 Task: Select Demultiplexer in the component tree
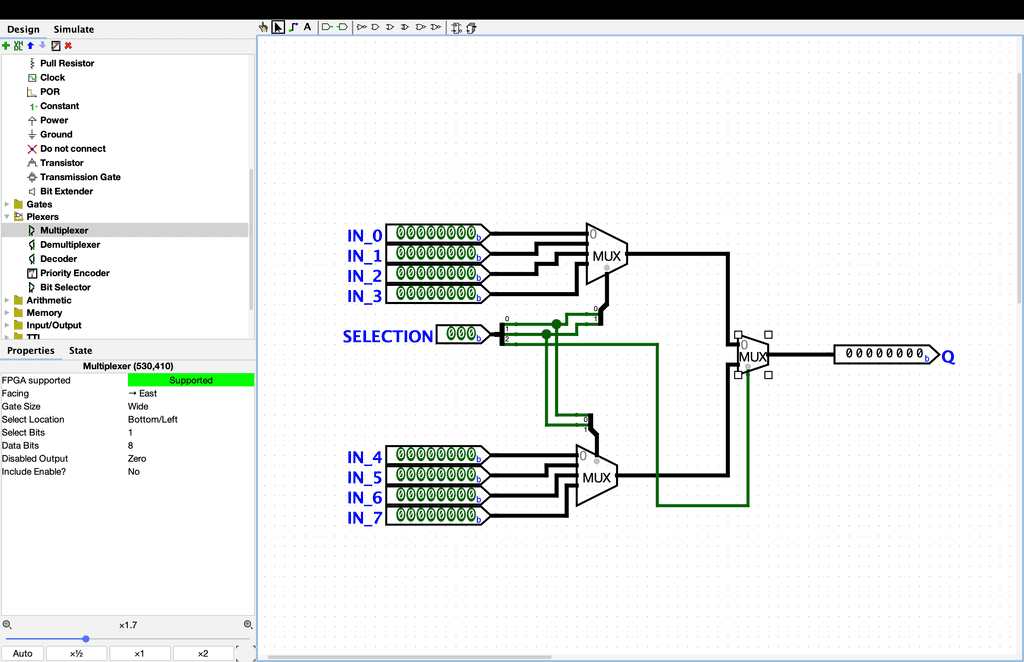click(70, 245)
